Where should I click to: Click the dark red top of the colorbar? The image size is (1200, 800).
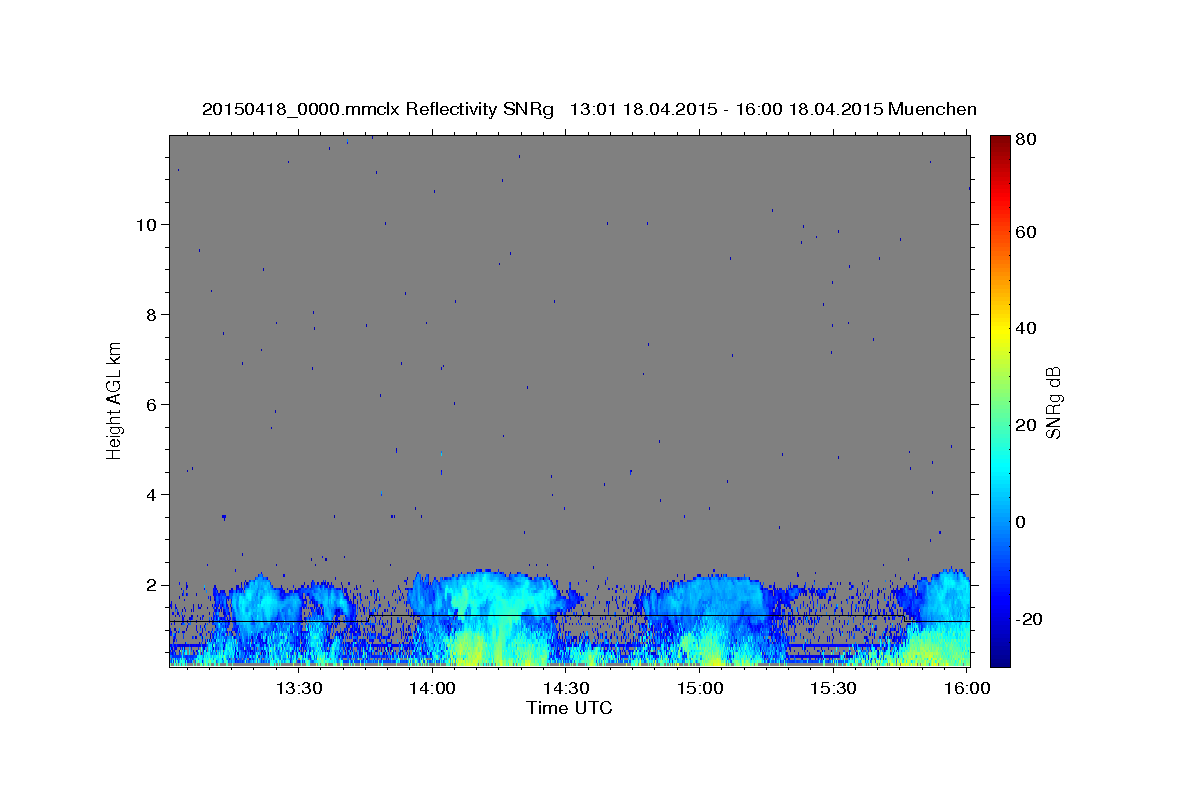coord(1000,143)
